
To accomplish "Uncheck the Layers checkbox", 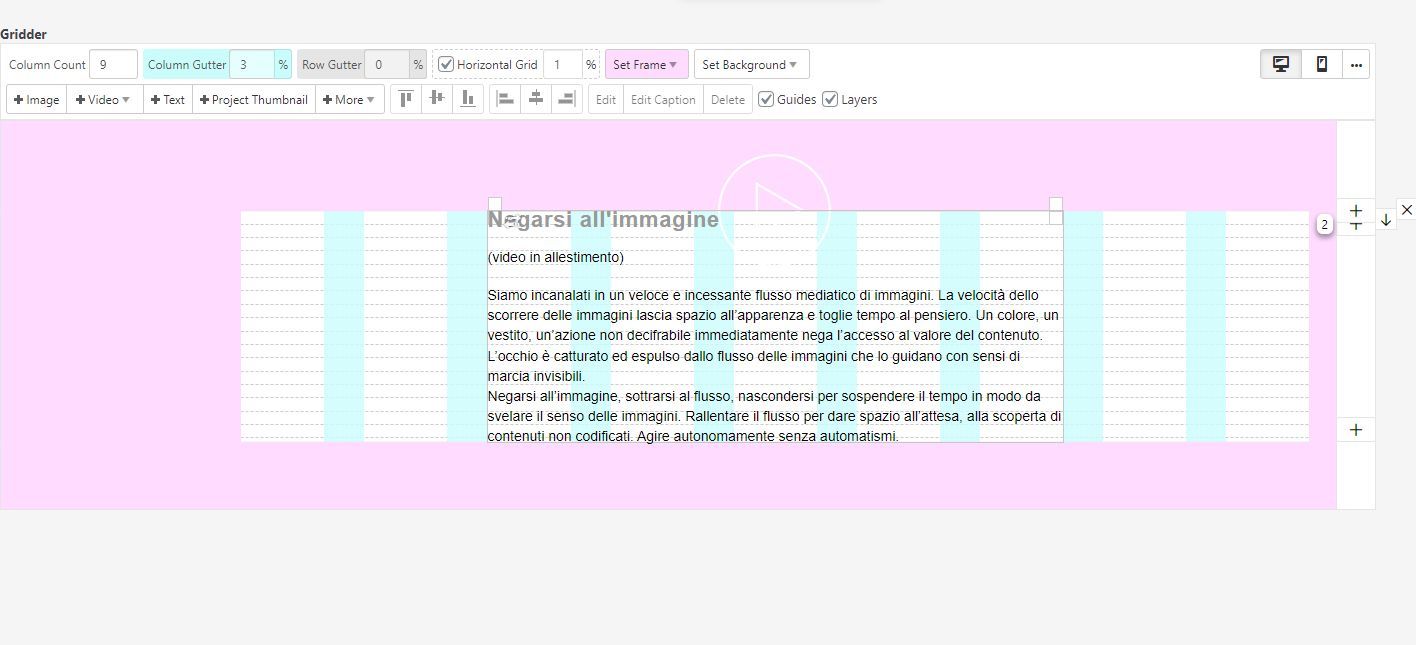I will click(830, 99).
